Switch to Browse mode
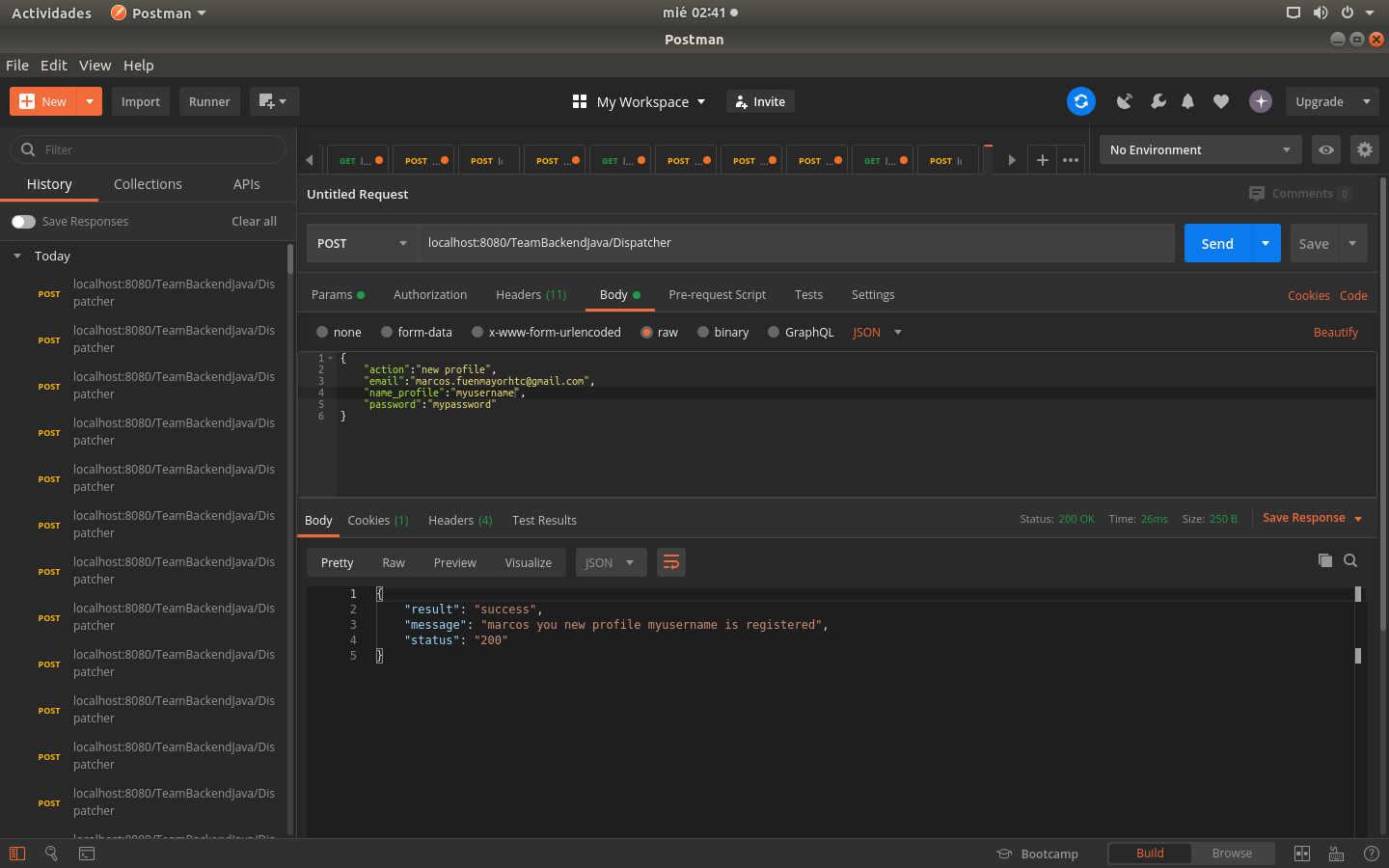Viewport: 1389px width, 868px height. 1232,854
